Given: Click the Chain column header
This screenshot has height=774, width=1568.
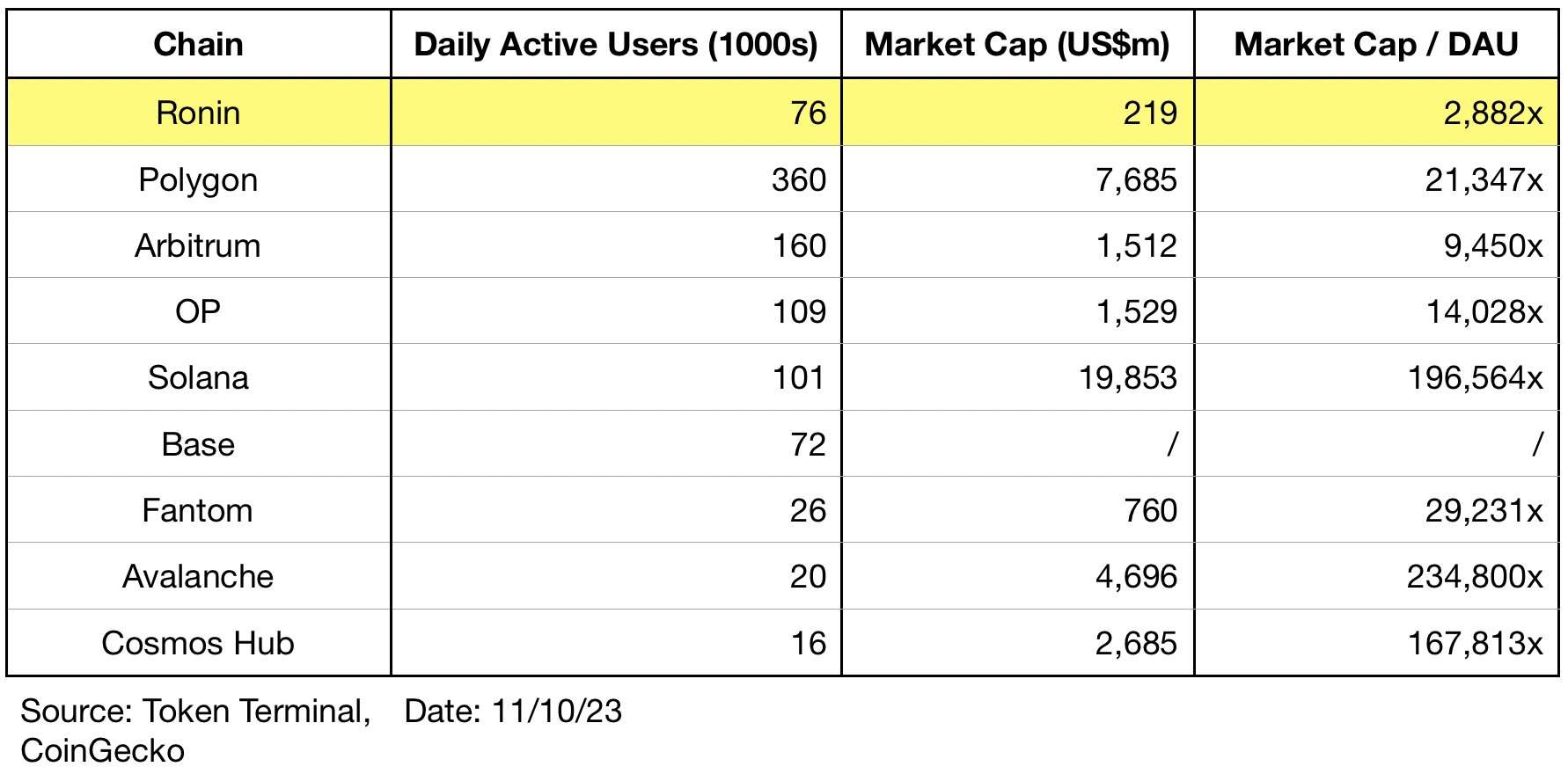Looking at the screenshot, I should [x=198, y=44].
